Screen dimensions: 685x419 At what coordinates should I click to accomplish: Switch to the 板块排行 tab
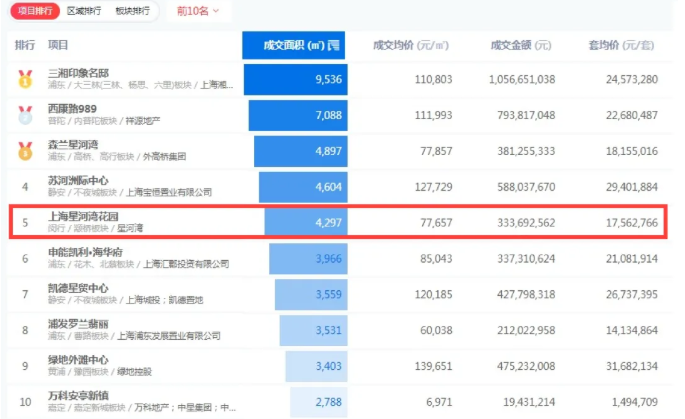[x=132, y=10]
